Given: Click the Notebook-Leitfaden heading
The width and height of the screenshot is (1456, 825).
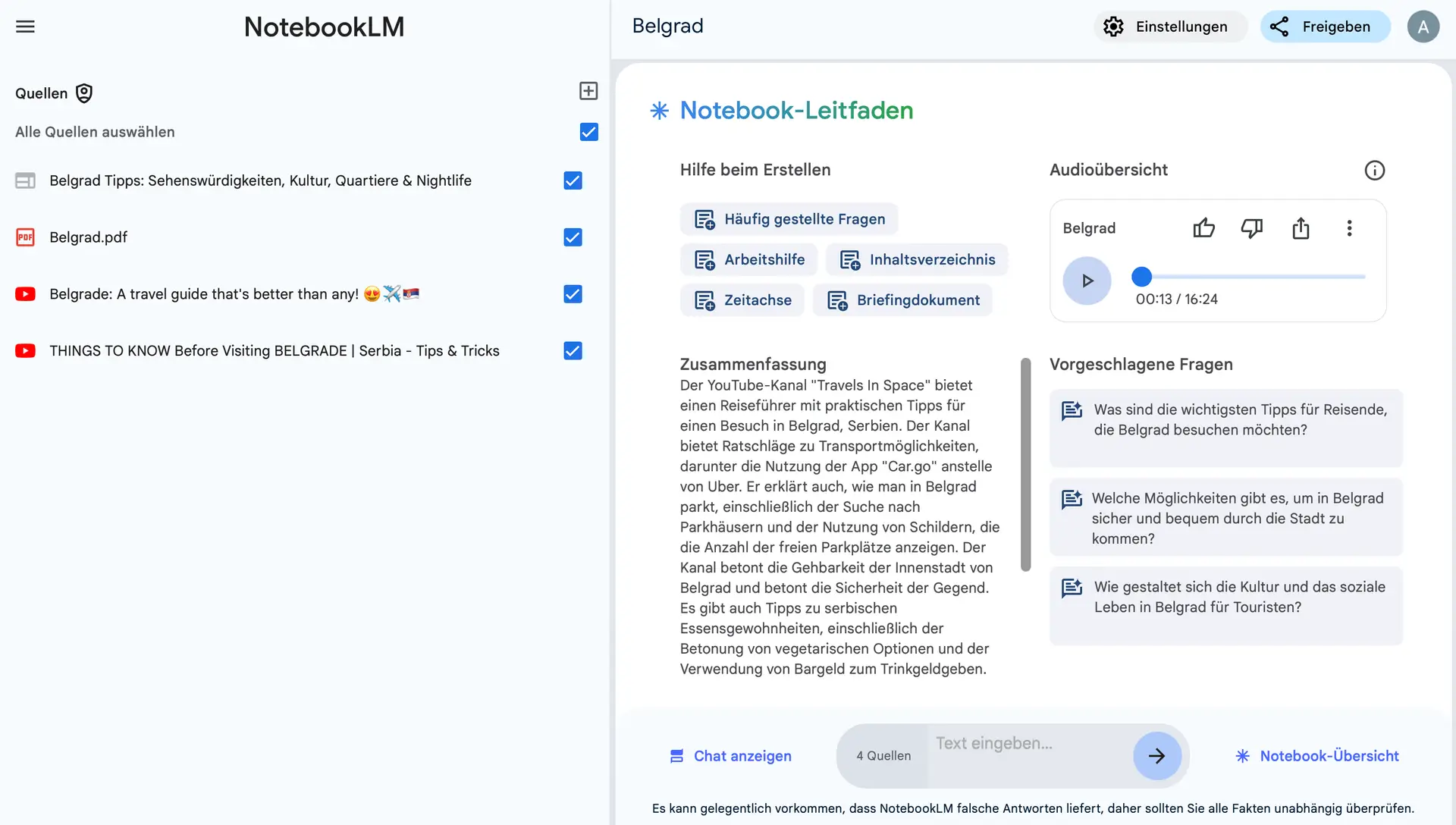Looking at the screenshot, I should coord(796,111).
